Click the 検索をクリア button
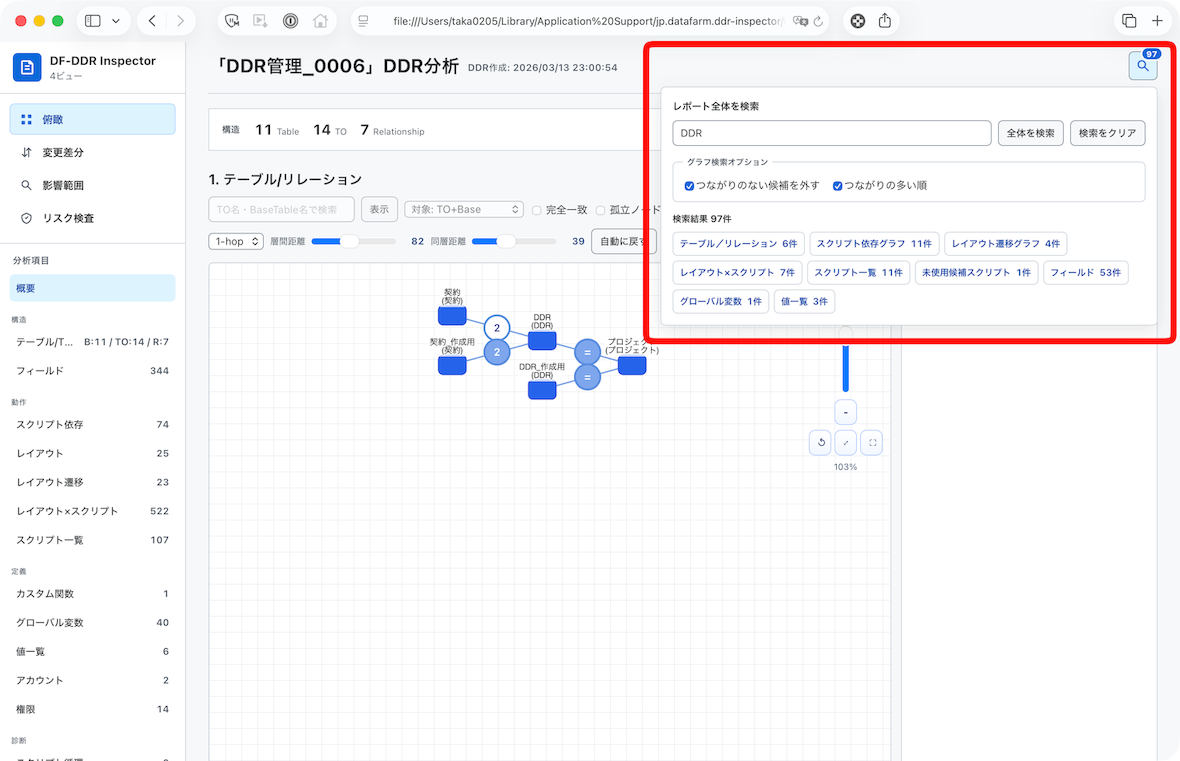1180x761 pixels. tap(1107, 133)
